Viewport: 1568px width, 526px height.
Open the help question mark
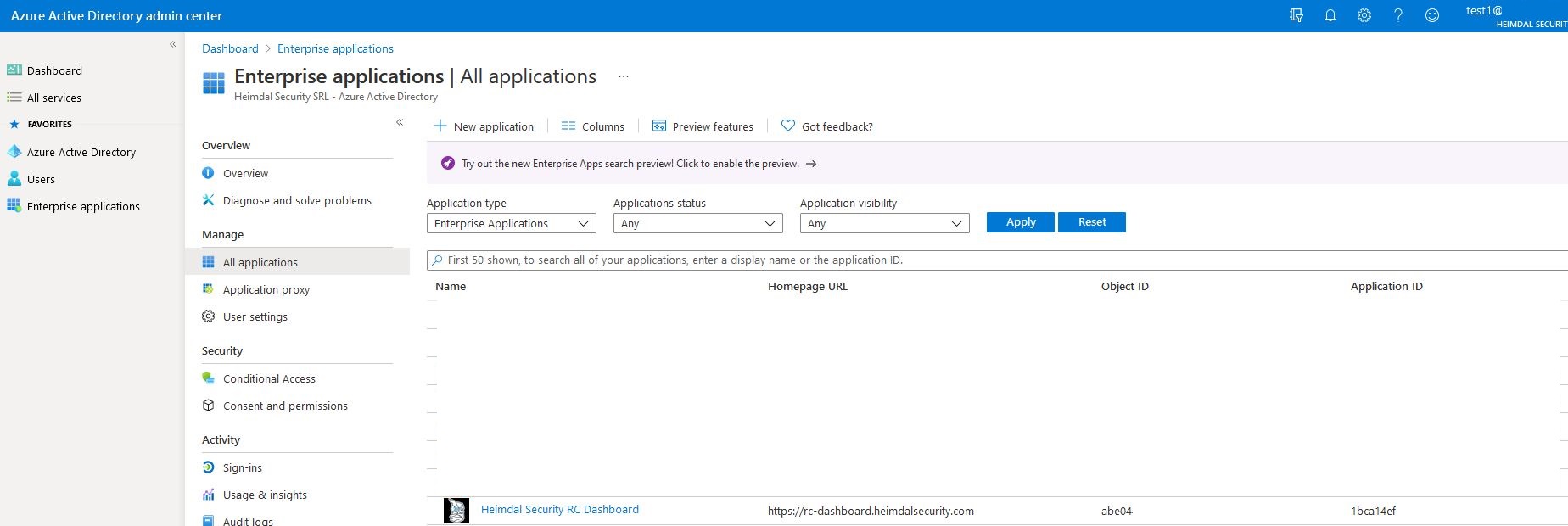1398,15
